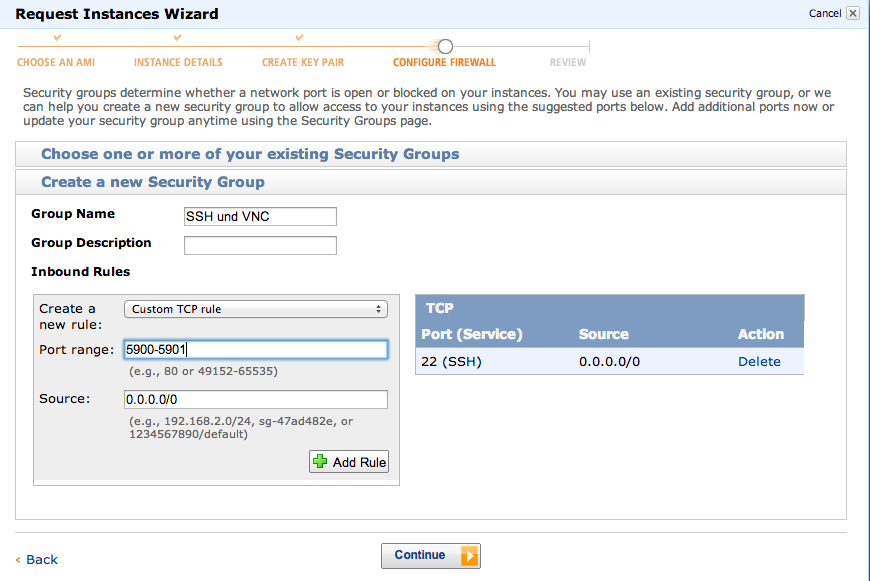Image resolution: width=870 pixels, height=581 pixels.
Task: Click the small back arrow beside Back
Action: click(x=18, y=560)
